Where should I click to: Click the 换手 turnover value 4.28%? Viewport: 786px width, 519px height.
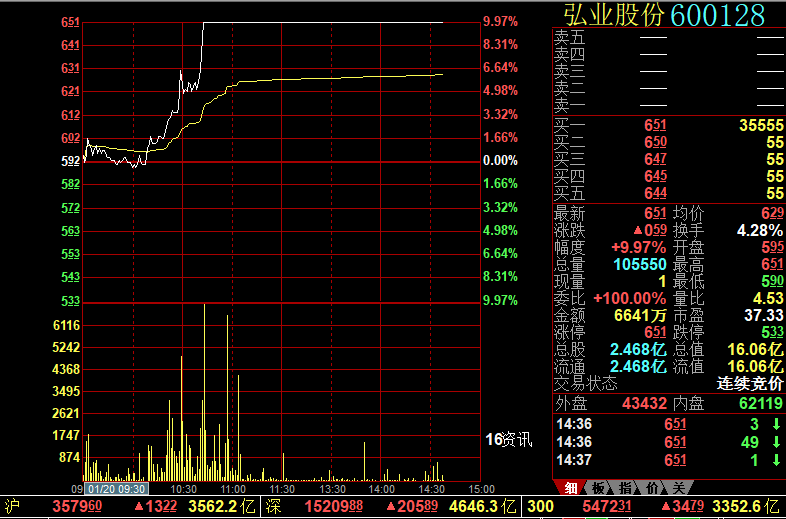tap(759, 231)
